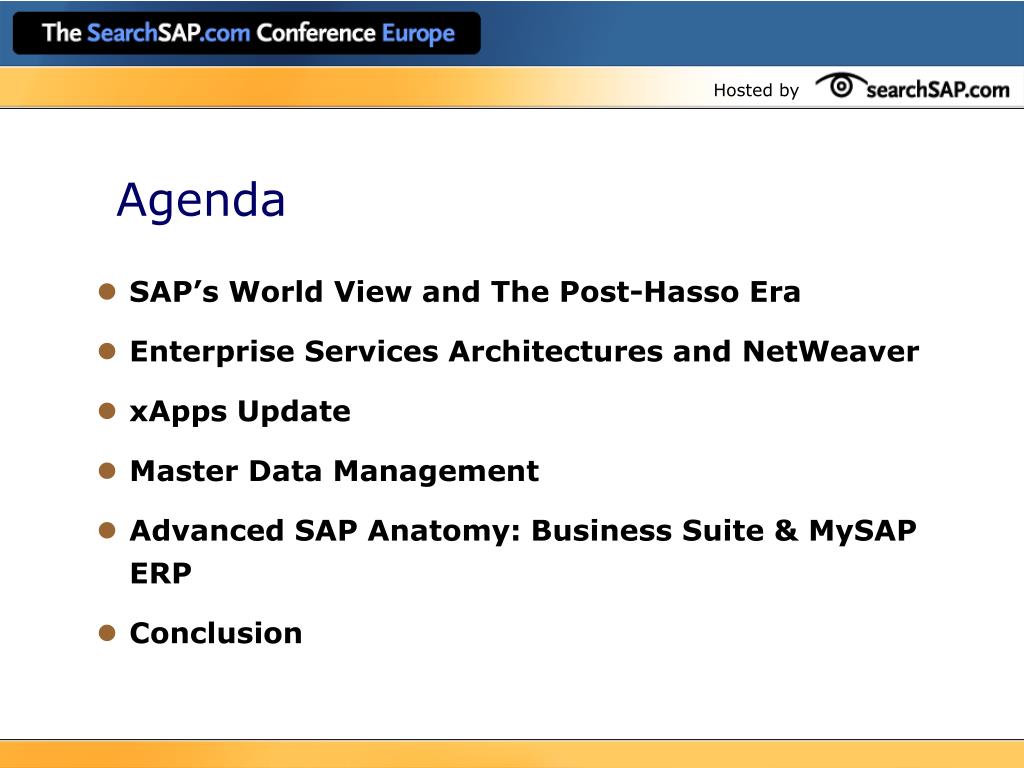Click the 'Master Data Management' agenda item
The height and width of the screenshot is (768, 1024).
[x=334, y=471]
